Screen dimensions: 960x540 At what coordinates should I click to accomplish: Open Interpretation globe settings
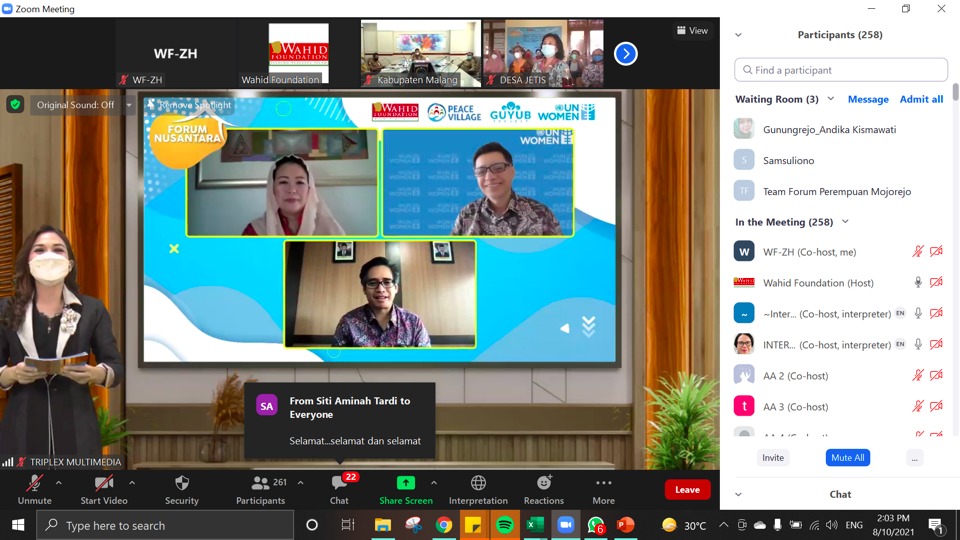[x=478, y=484]
